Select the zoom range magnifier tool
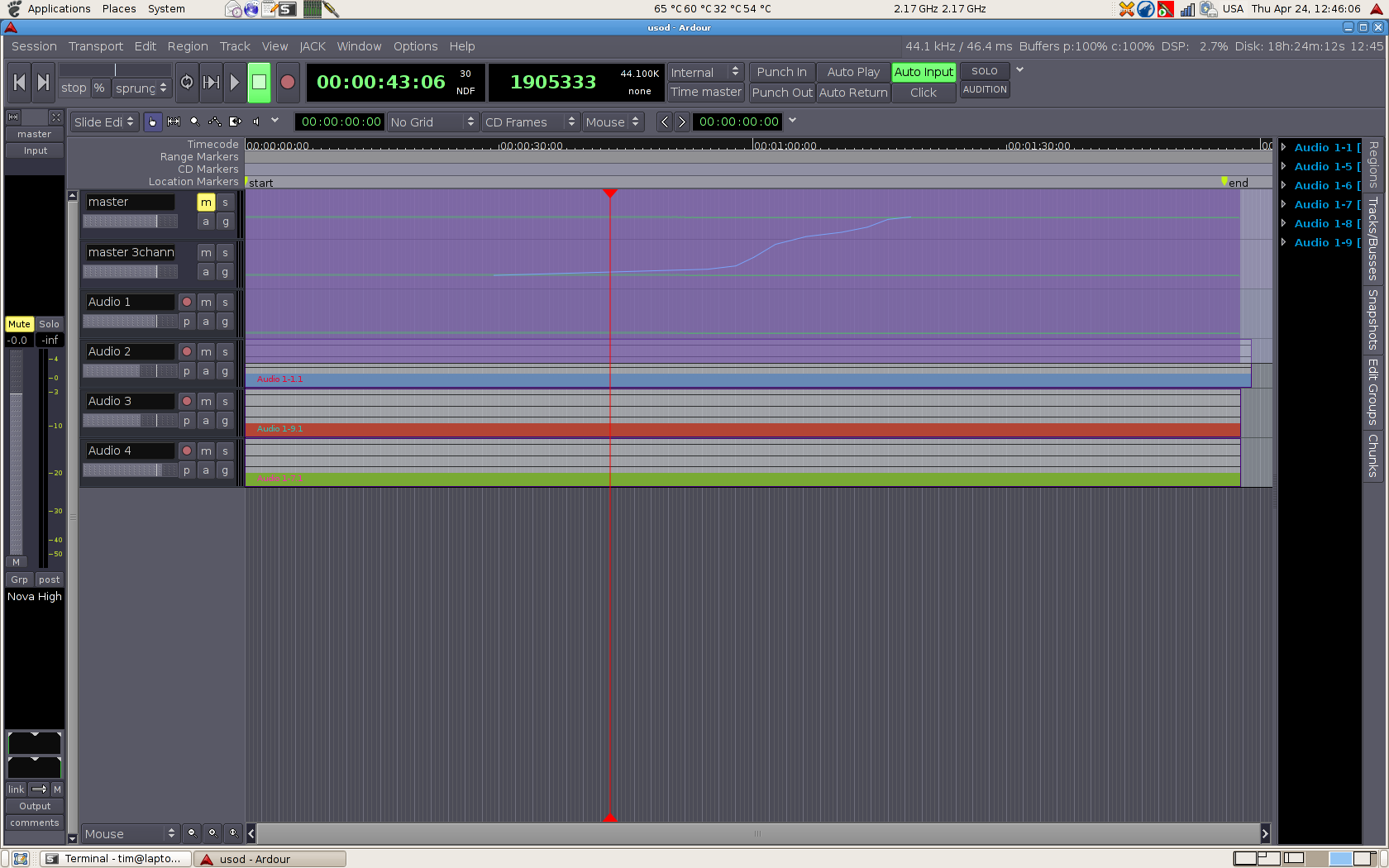The width and height of the screenshot is (1389, 868). [194, 122]
